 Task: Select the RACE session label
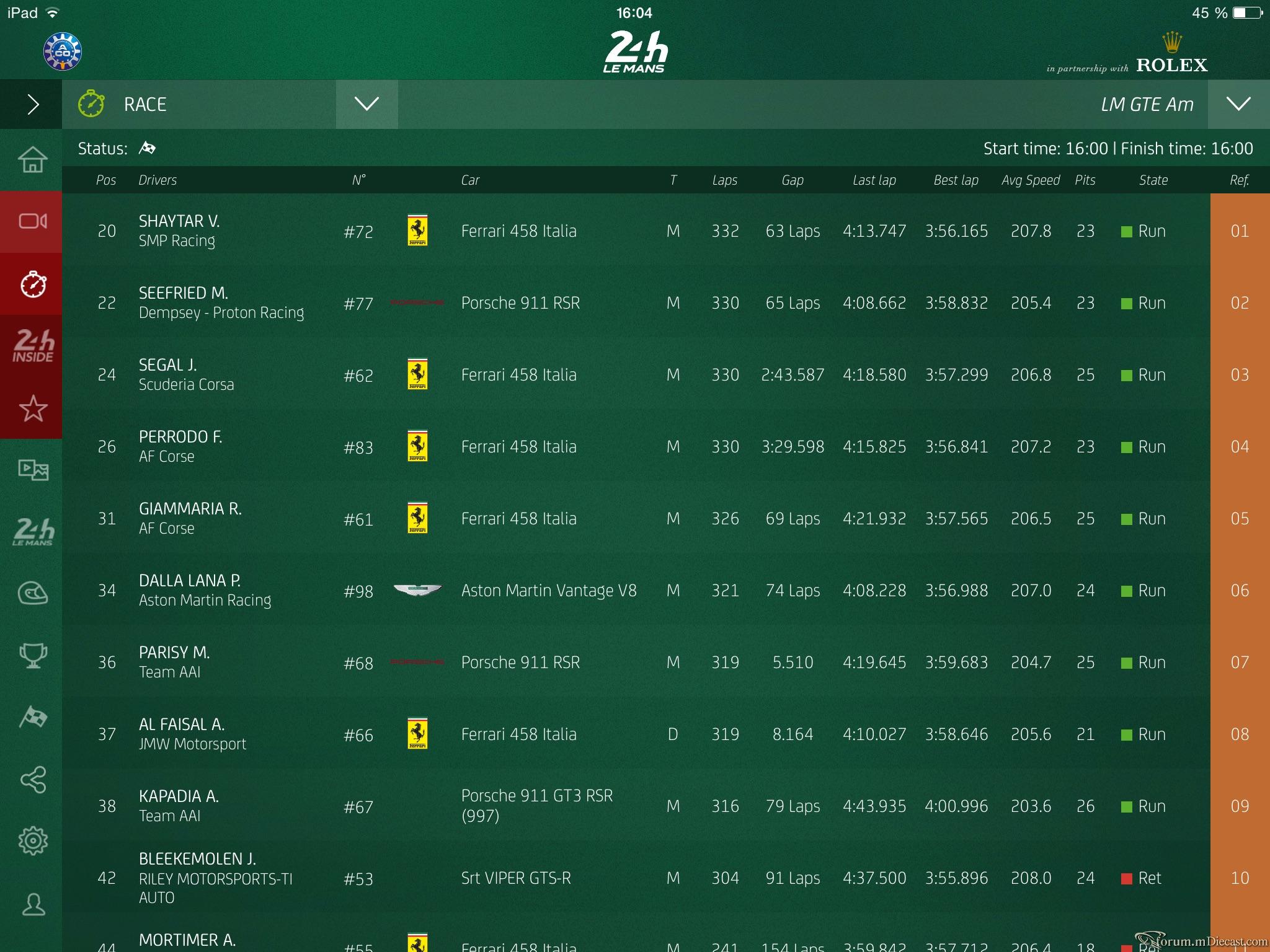(x=145, y=104)
